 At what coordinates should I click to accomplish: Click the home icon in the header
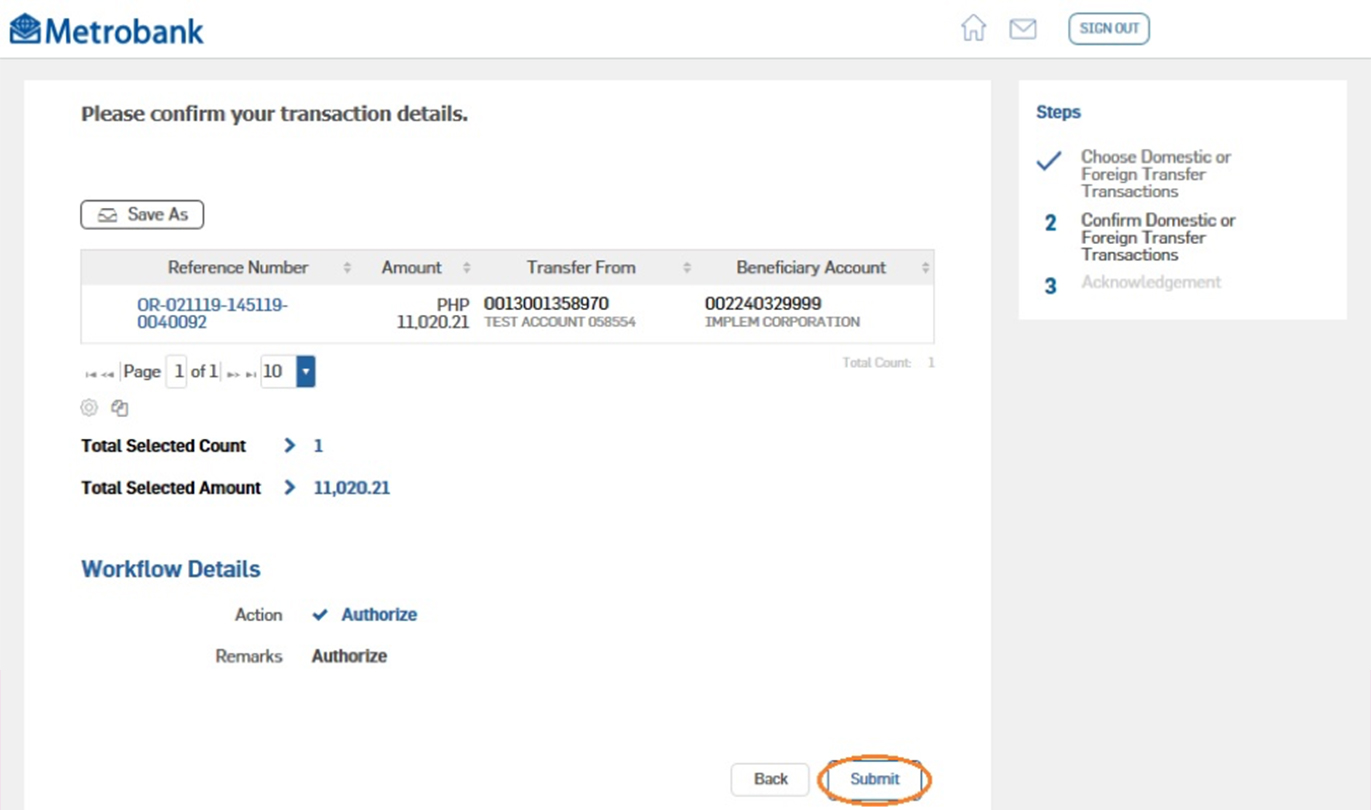pyautogui.click(x=974, y=29)
